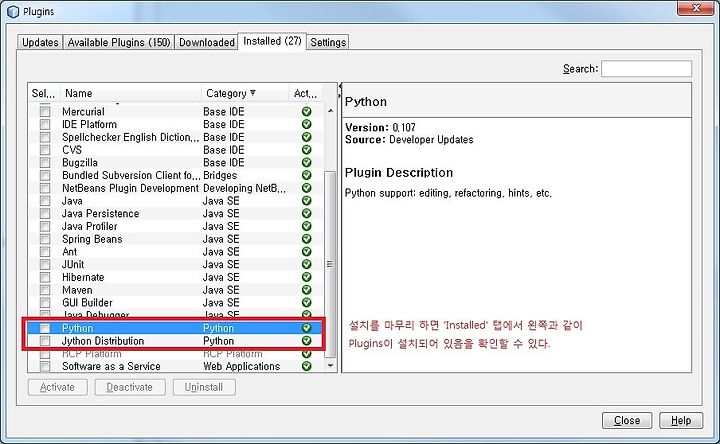The width and height of the screenshot is (720, 444).
Task: Open Help for the Plugins dialog
Action: pos(681,420)
